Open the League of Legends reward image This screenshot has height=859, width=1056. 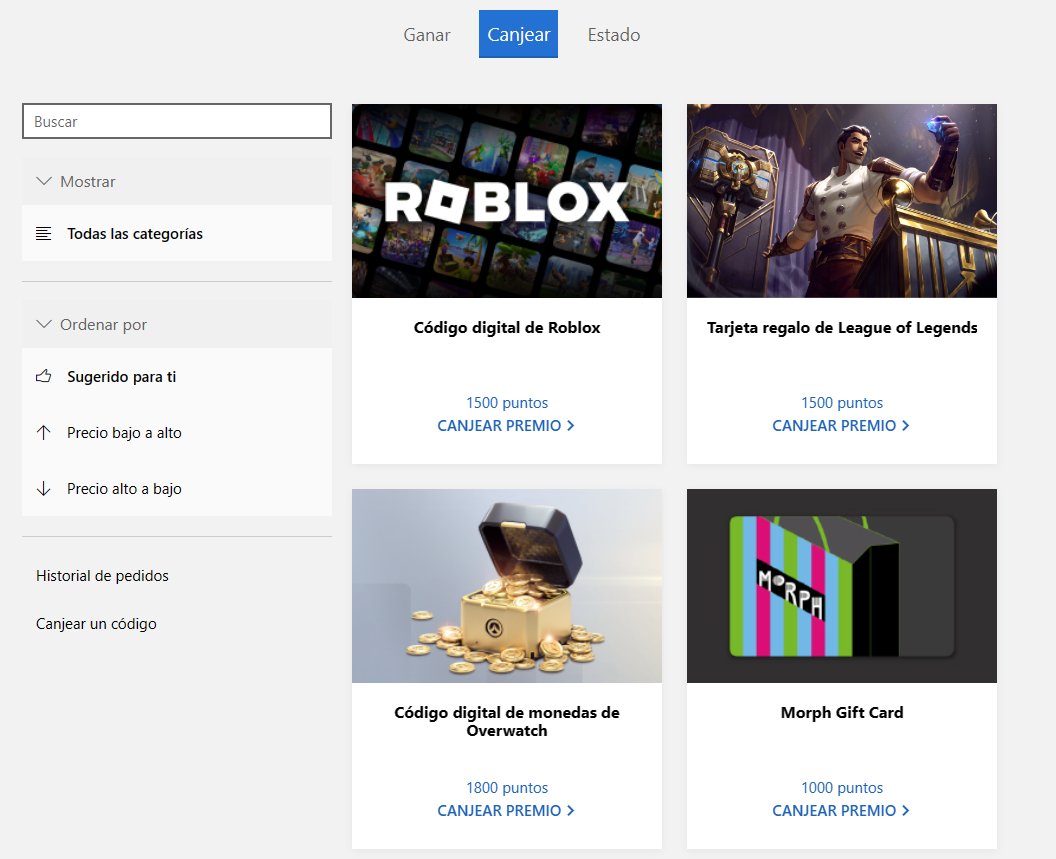coord(842,201)
